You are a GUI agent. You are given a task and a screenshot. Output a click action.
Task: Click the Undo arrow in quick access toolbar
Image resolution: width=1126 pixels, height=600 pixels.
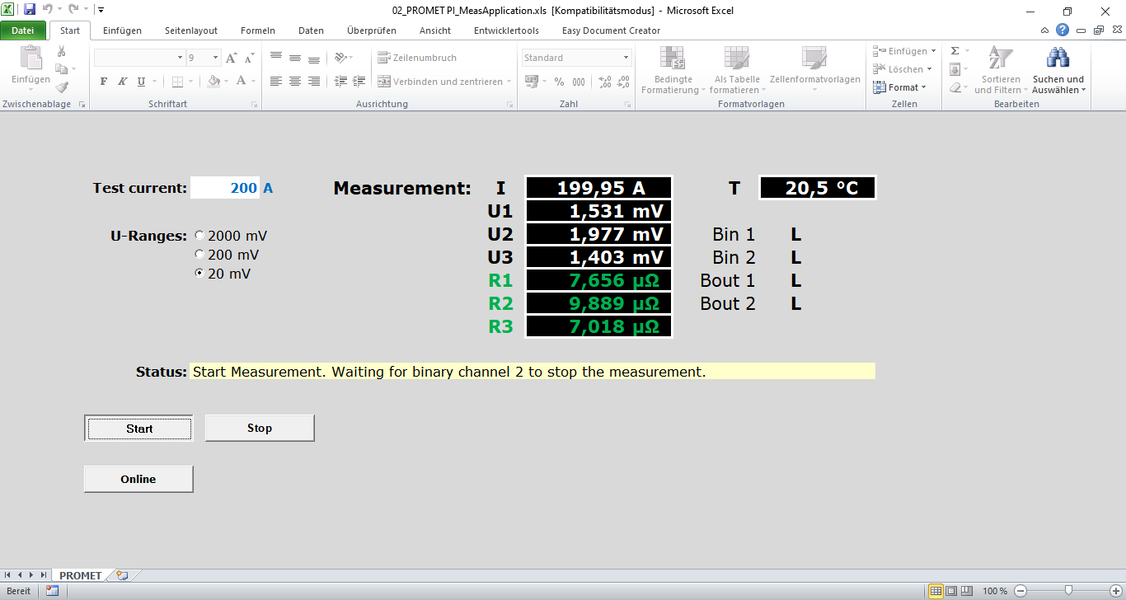tap(47, 10)
